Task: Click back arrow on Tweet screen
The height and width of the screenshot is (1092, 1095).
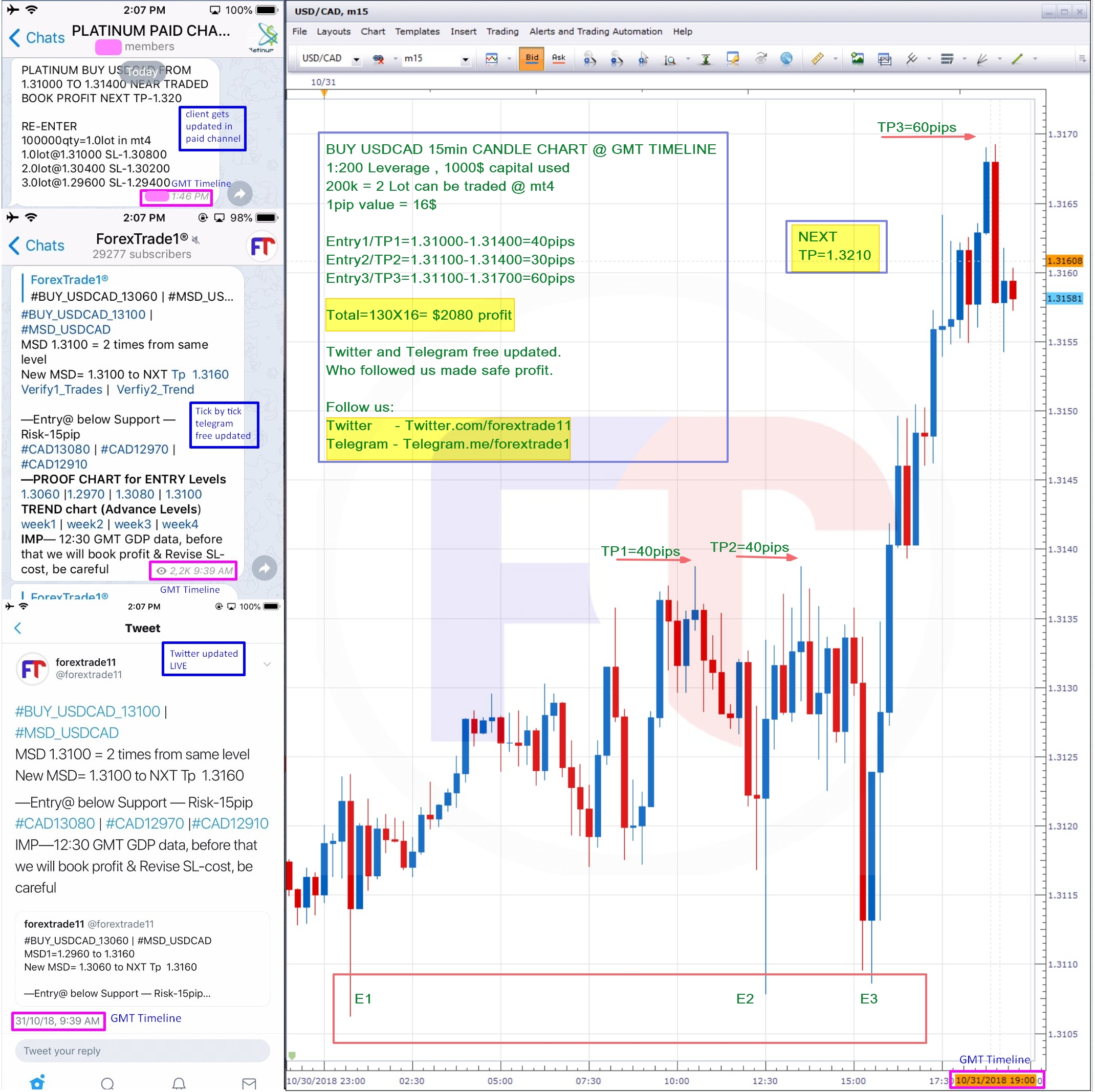Action: pos(18,627)
